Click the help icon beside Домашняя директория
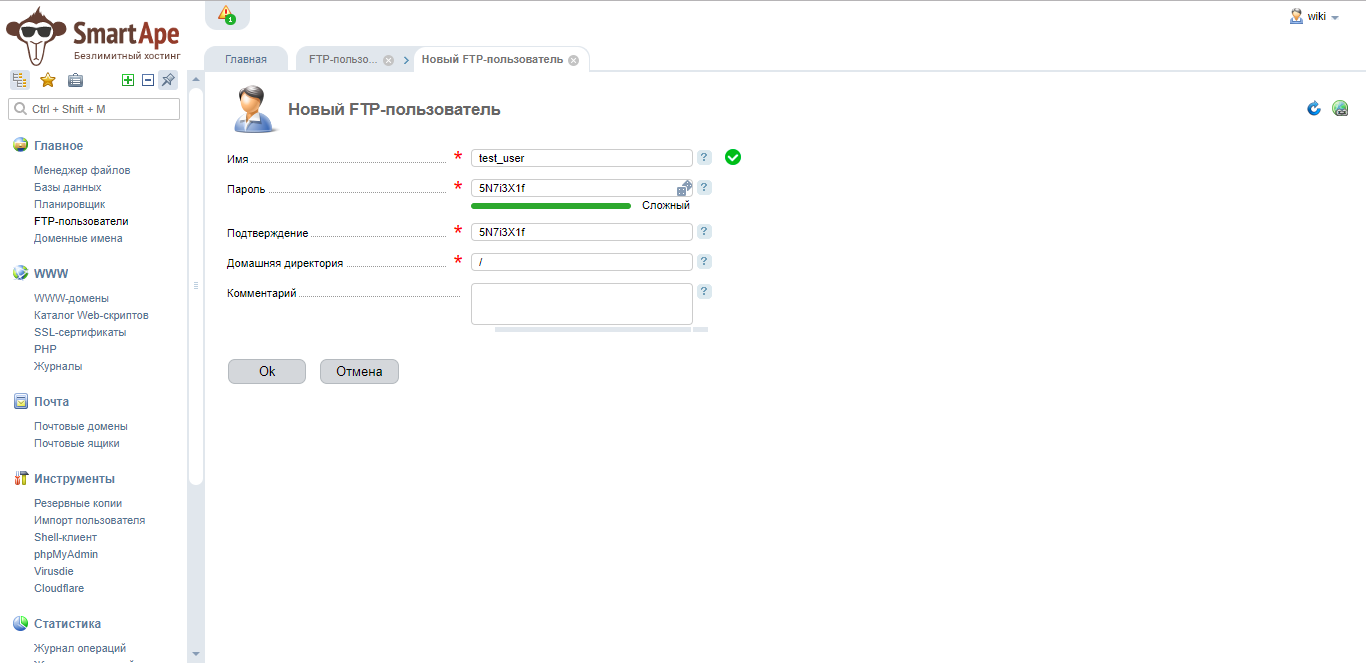The image size is (1366, 663). pyautogui.click(x=704, y=262)
